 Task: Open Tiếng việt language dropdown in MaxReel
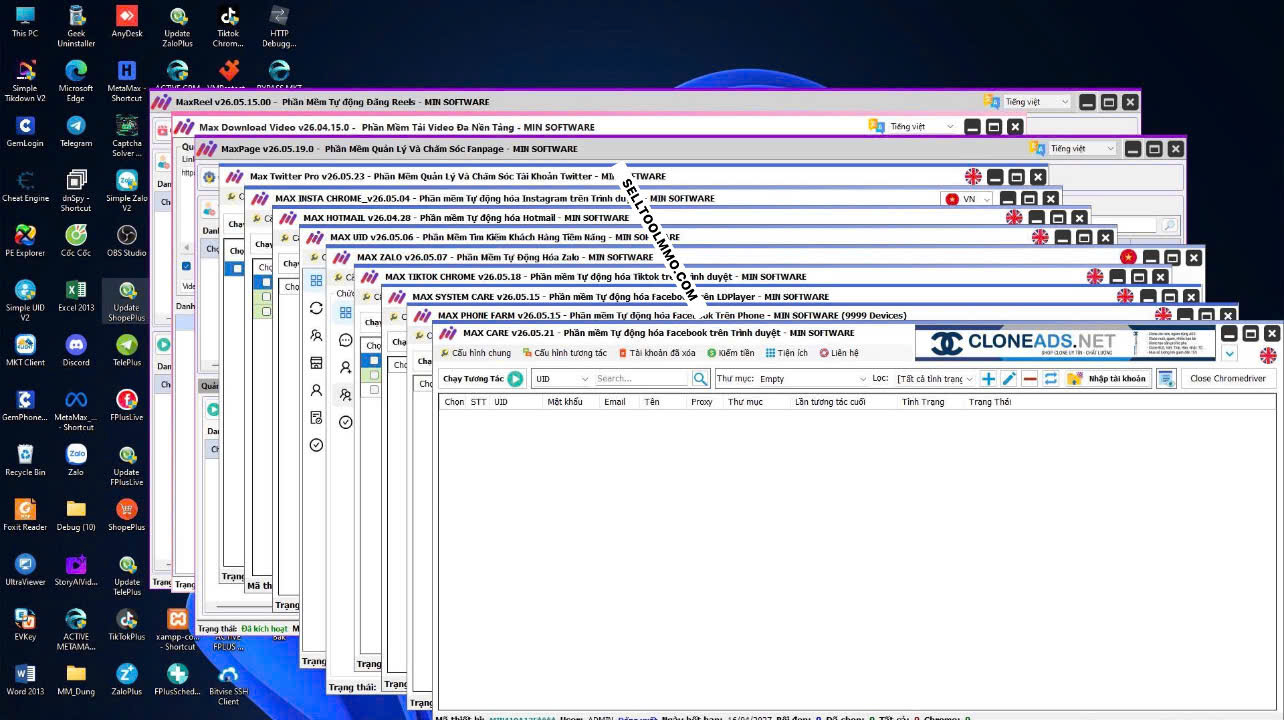(1036, 102)
